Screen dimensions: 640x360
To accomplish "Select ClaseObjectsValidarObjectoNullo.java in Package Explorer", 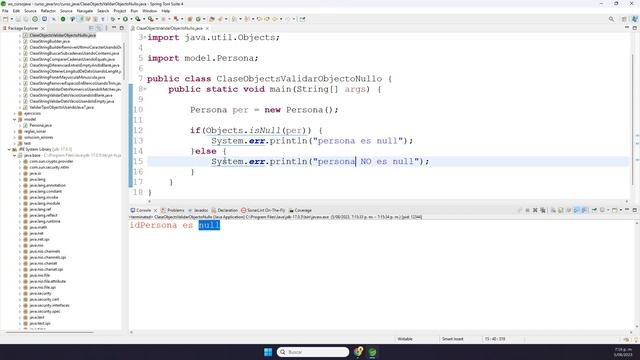I will [x=62, y=36].
